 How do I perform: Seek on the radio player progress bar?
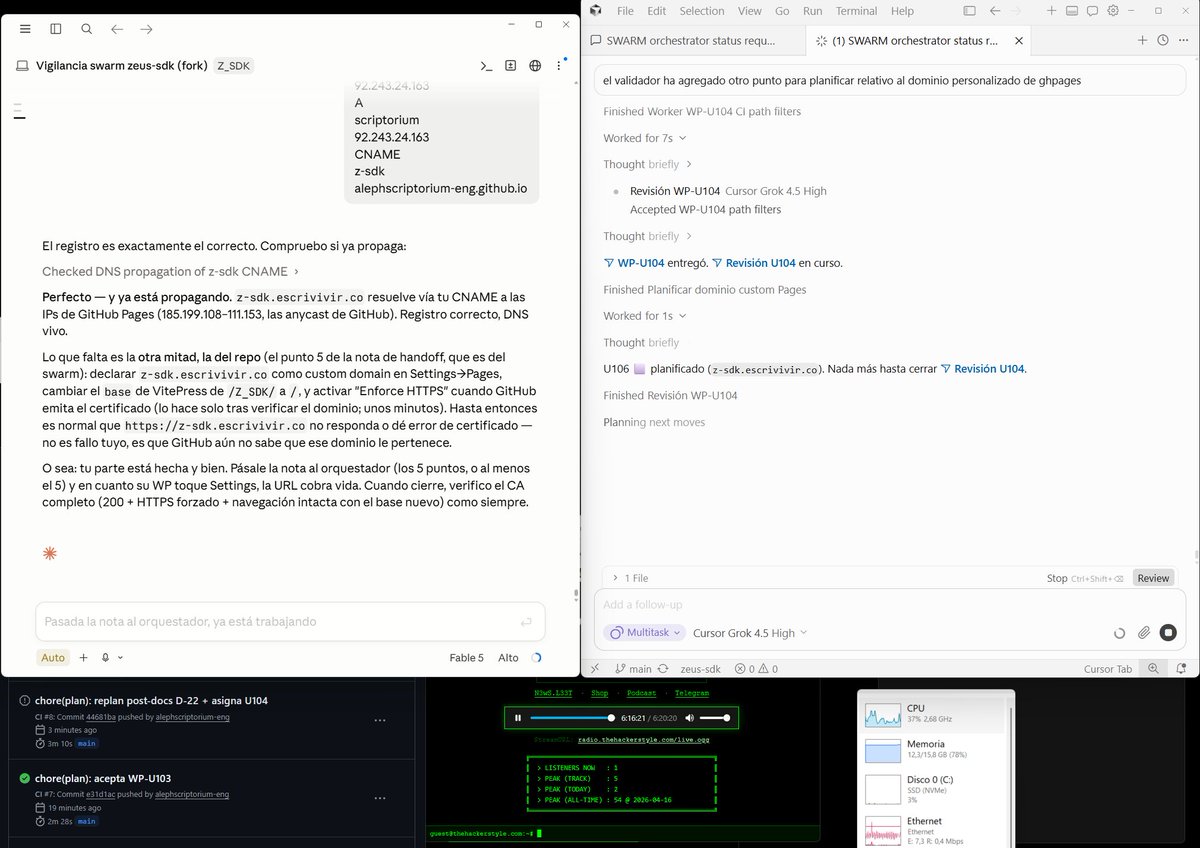point(571,718)
